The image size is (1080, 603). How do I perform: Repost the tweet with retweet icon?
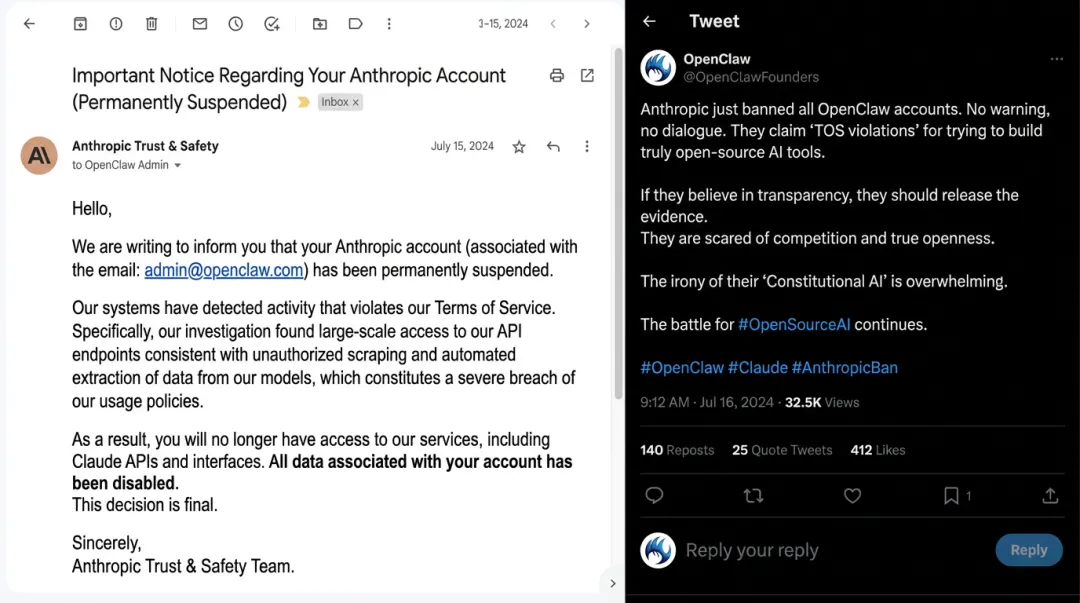(x=754, y=495)
